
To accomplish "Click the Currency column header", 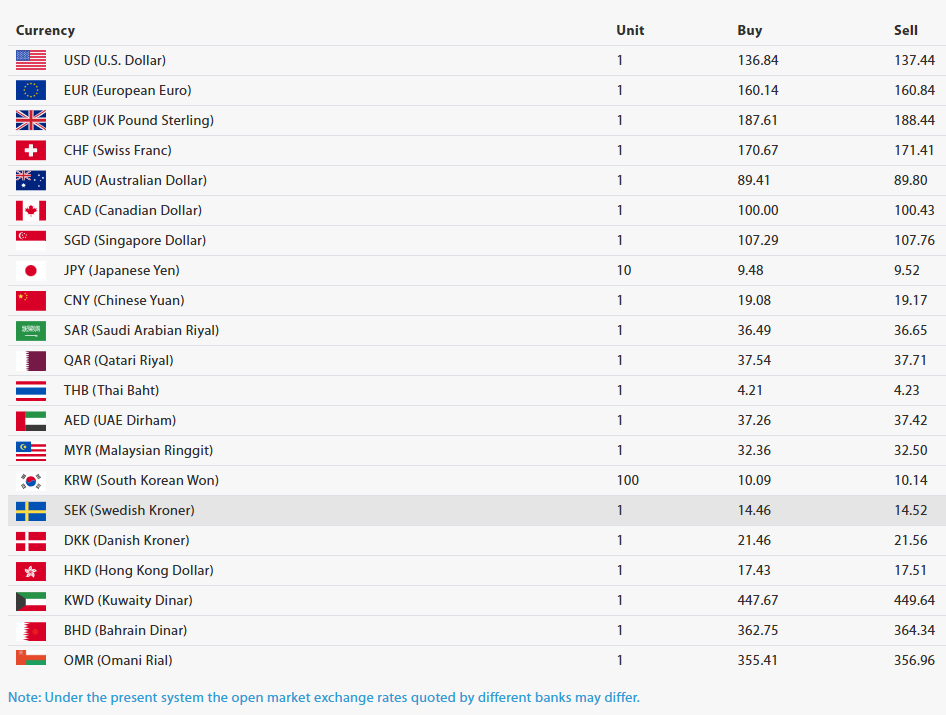I will [45, 30].
